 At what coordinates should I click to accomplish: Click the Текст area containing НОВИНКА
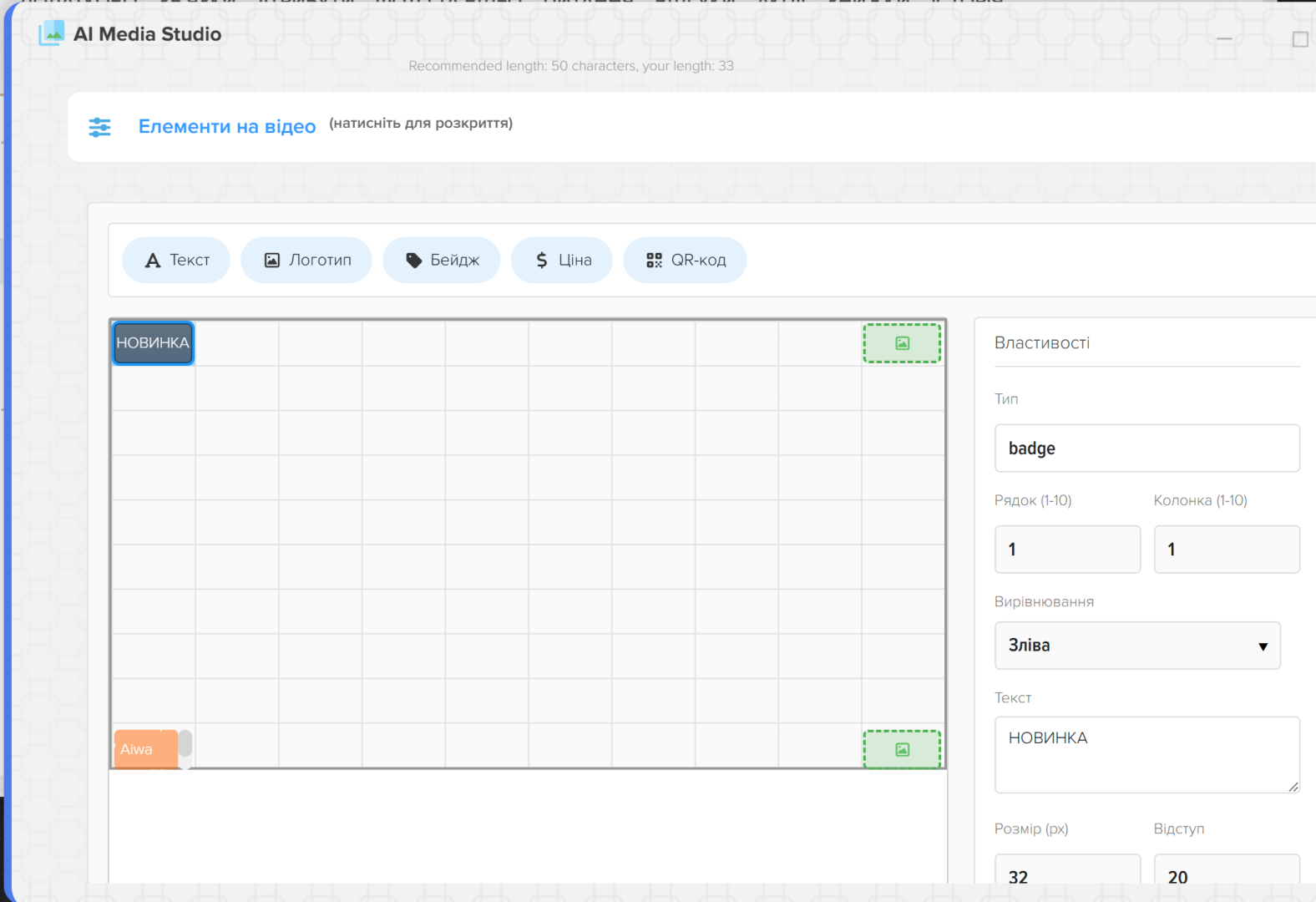tap(1147, 755)
